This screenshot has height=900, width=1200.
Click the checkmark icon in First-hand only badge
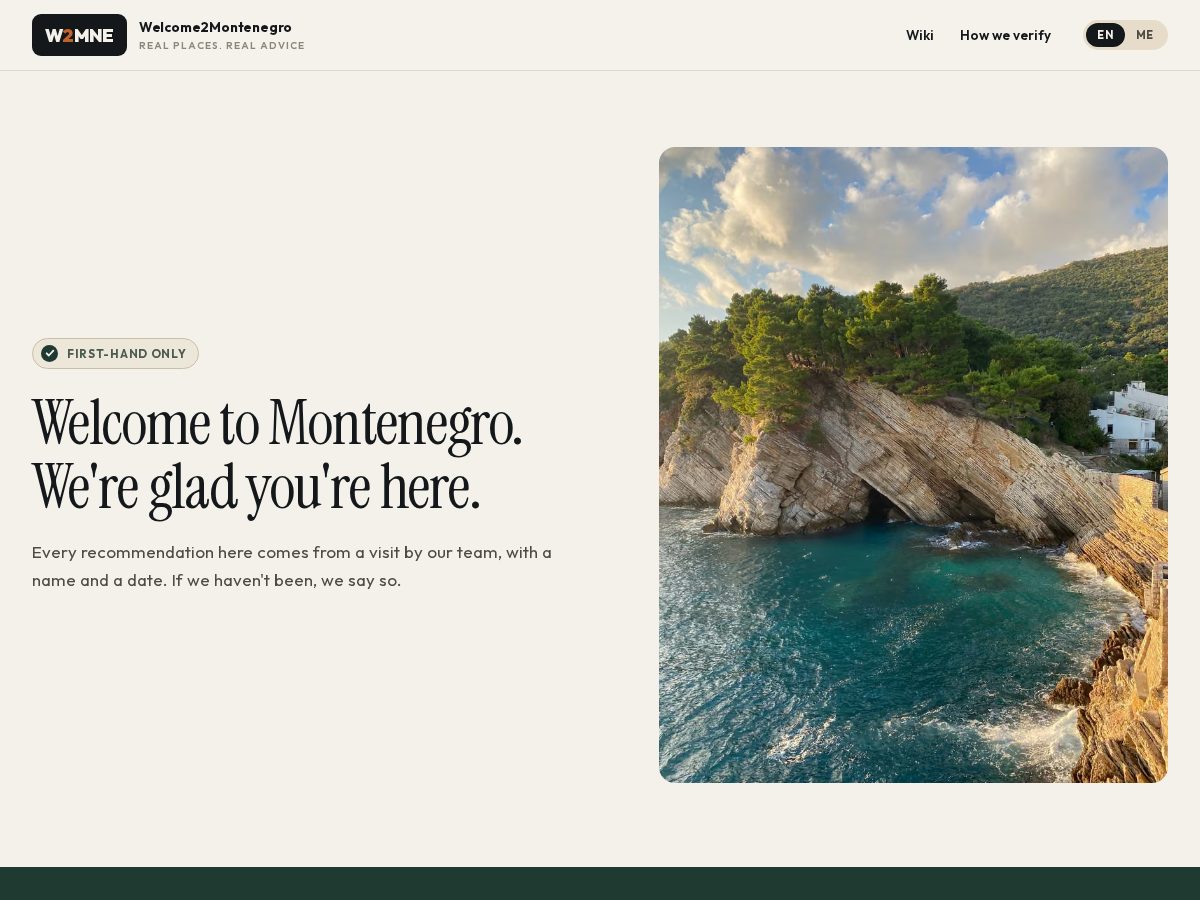(49, 353)
